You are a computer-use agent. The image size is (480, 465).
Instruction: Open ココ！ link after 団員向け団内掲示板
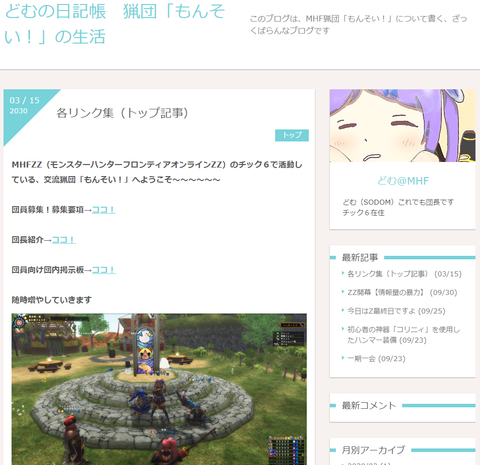pyautogui.click(x=104, y=270)
